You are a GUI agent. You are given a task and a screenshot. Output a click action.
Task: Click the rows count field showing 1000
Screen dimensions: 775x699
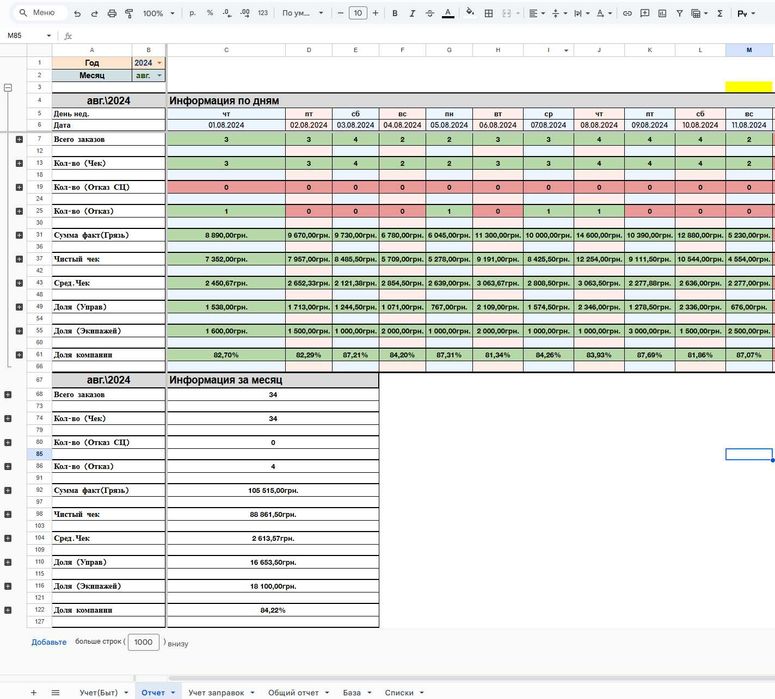143,642
